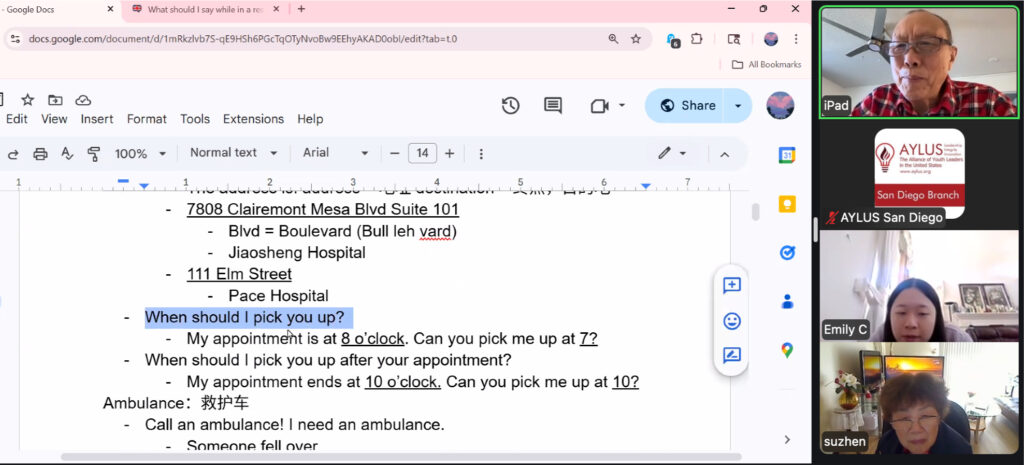Image resolution: width=1024 pixels, height=465 pixels.
Task: Open the All Bookmarks folder
Action: [x=766, y=65]
